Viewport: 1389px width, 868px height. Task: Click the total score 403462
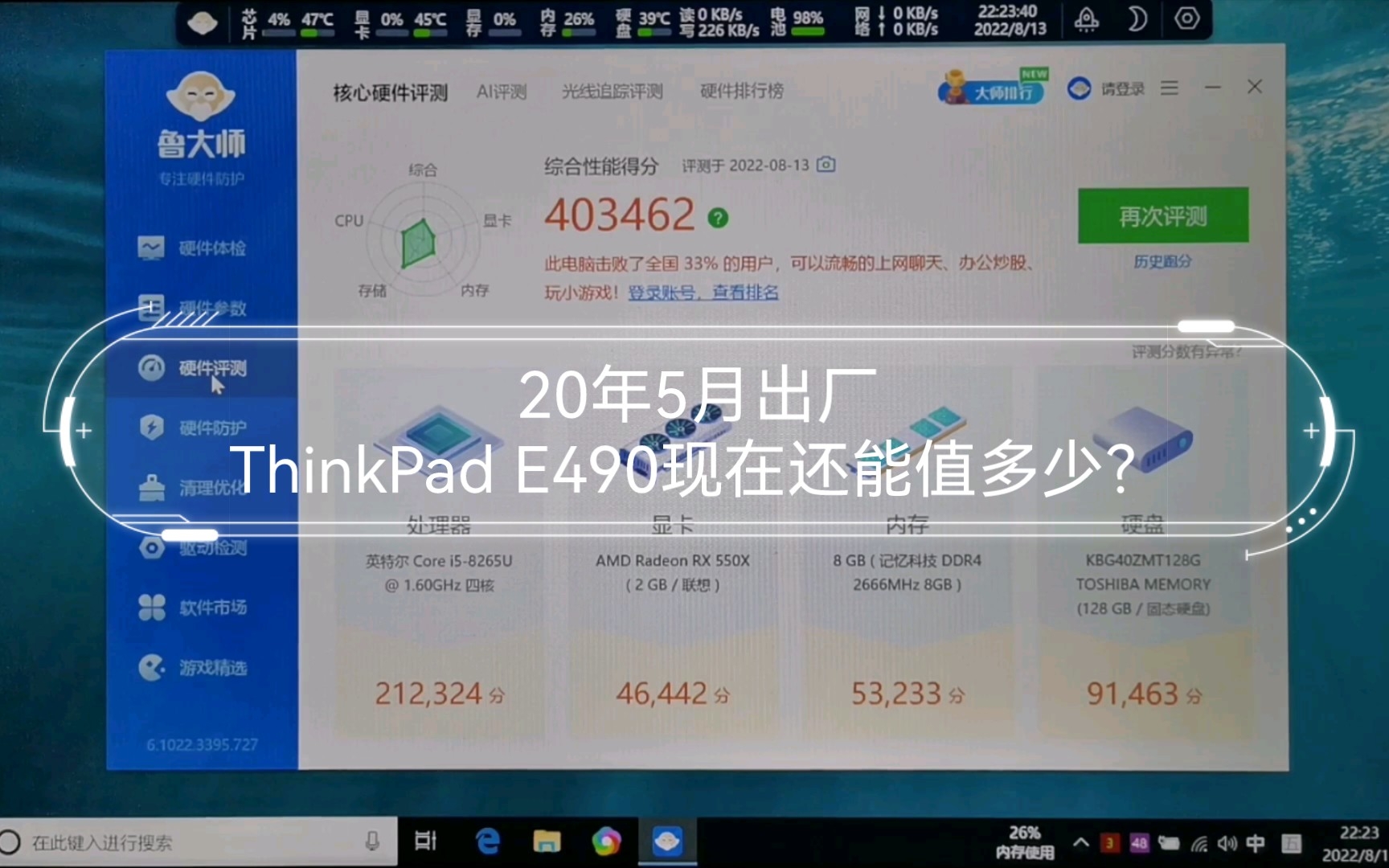(x=619, y=215)
